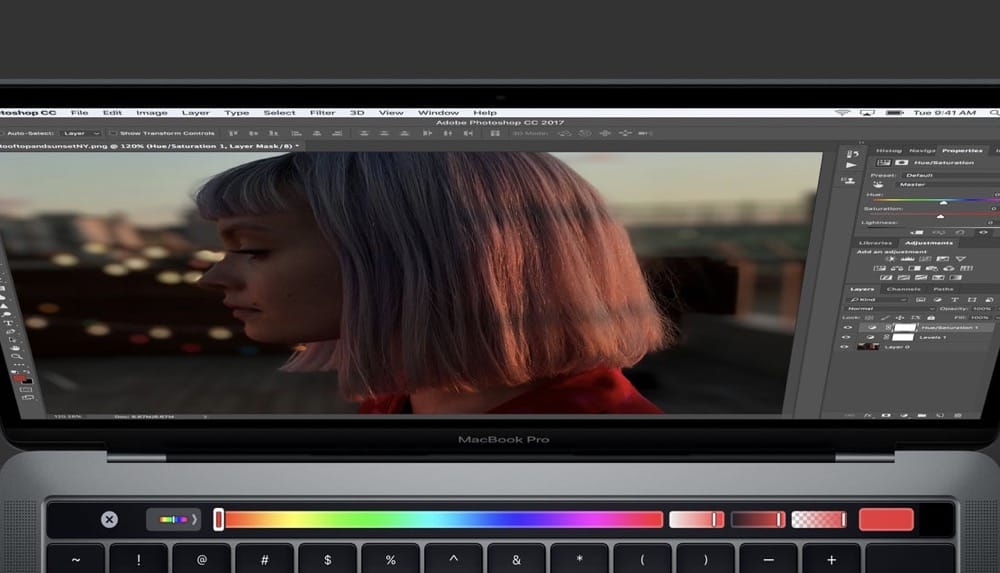Hide the Layer 0 layer
1000x573 pixels.
(844, 346)
